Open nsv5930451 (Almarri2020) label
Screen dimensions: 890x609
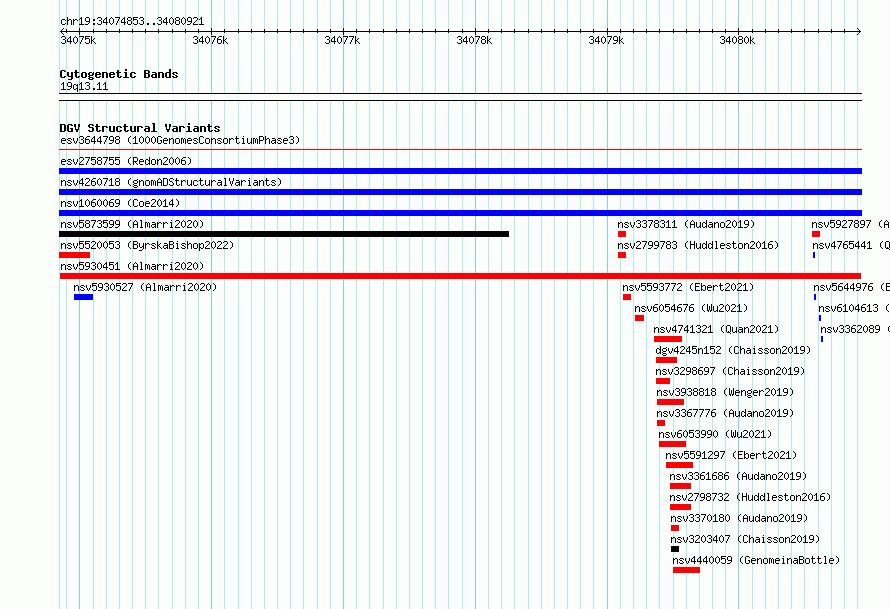[x=132, y=266]
